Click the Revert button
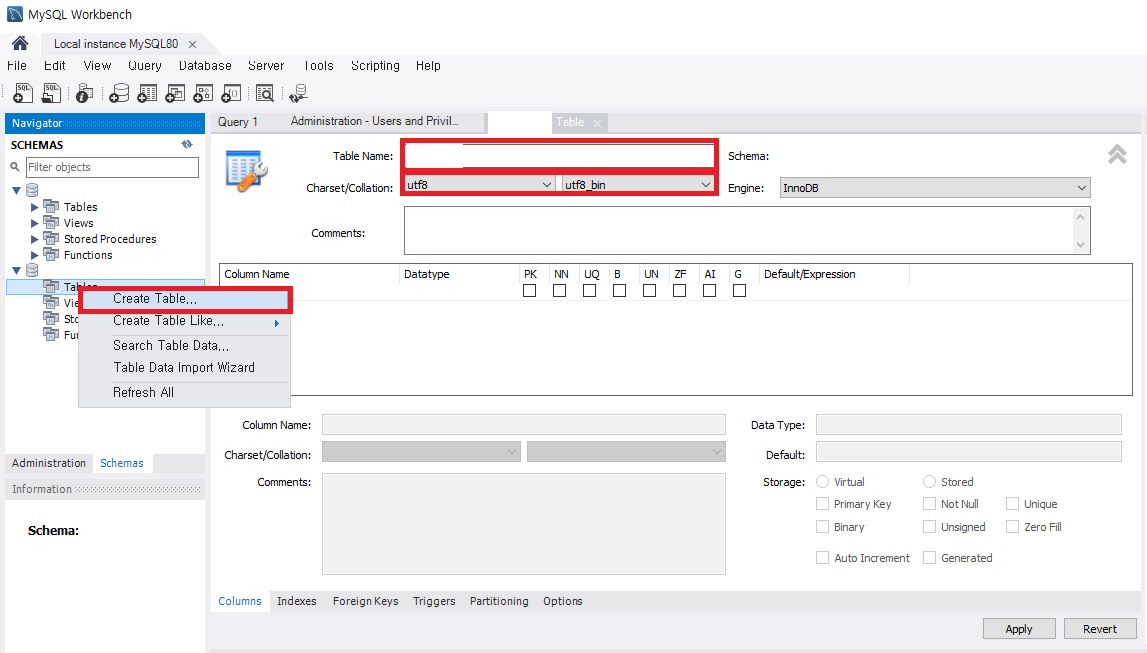Viewport: 1147px width, 653px height. click(x=1099, y=628)
